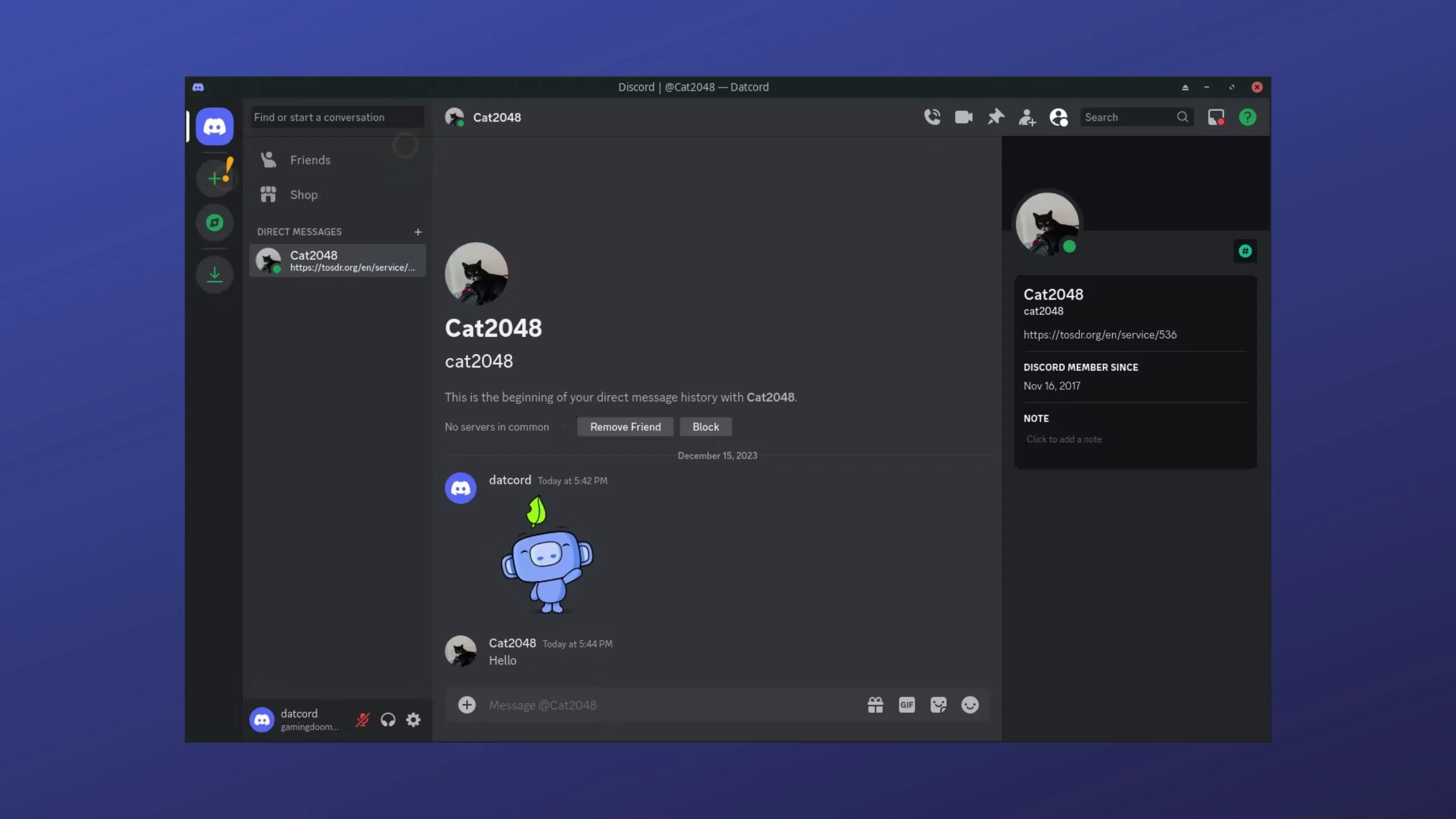Open the gift menu in message bar
The width and height of the screenshot is (1456, 819).
[875, 705]
